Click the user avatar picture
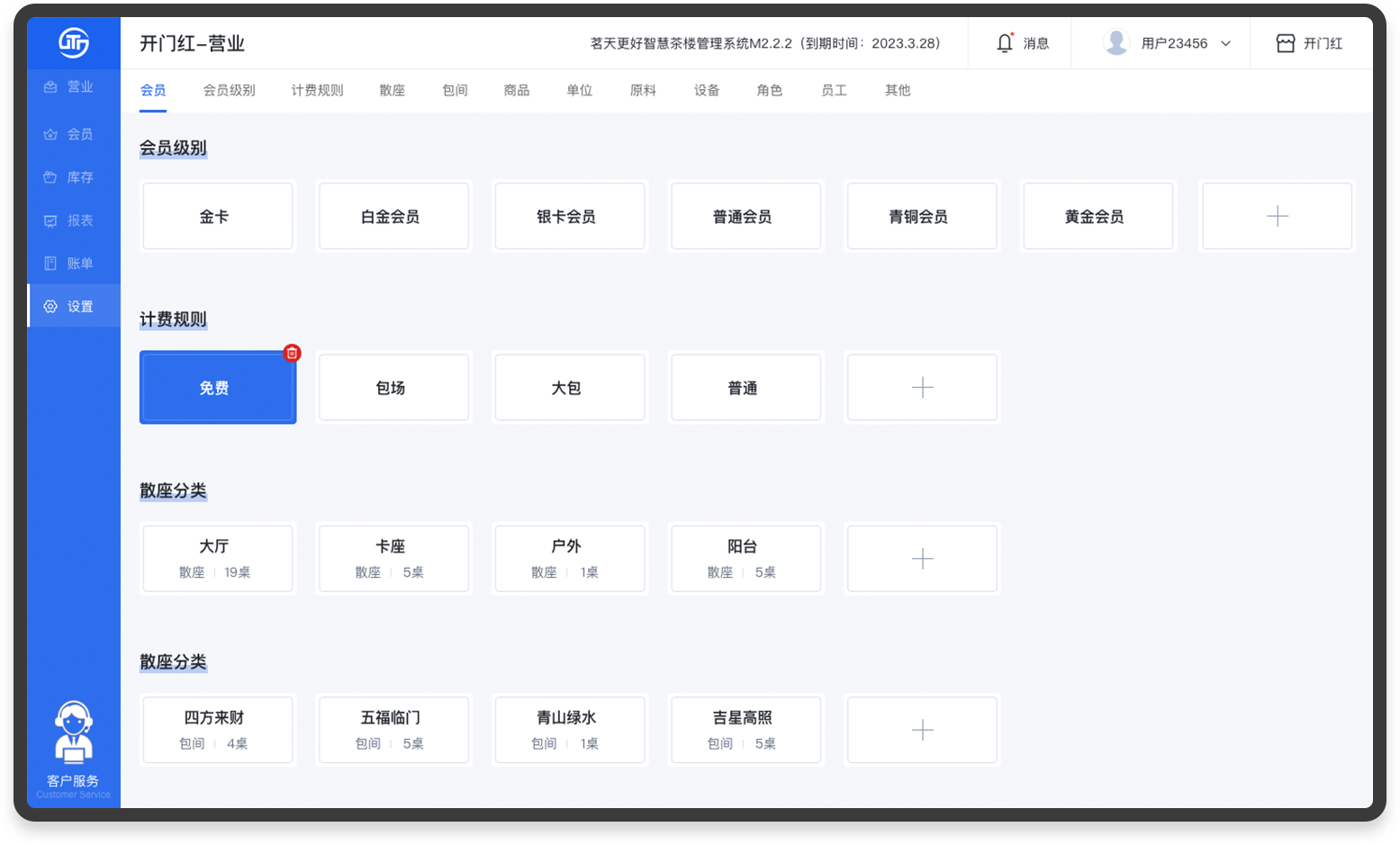 coord(1116,43)
